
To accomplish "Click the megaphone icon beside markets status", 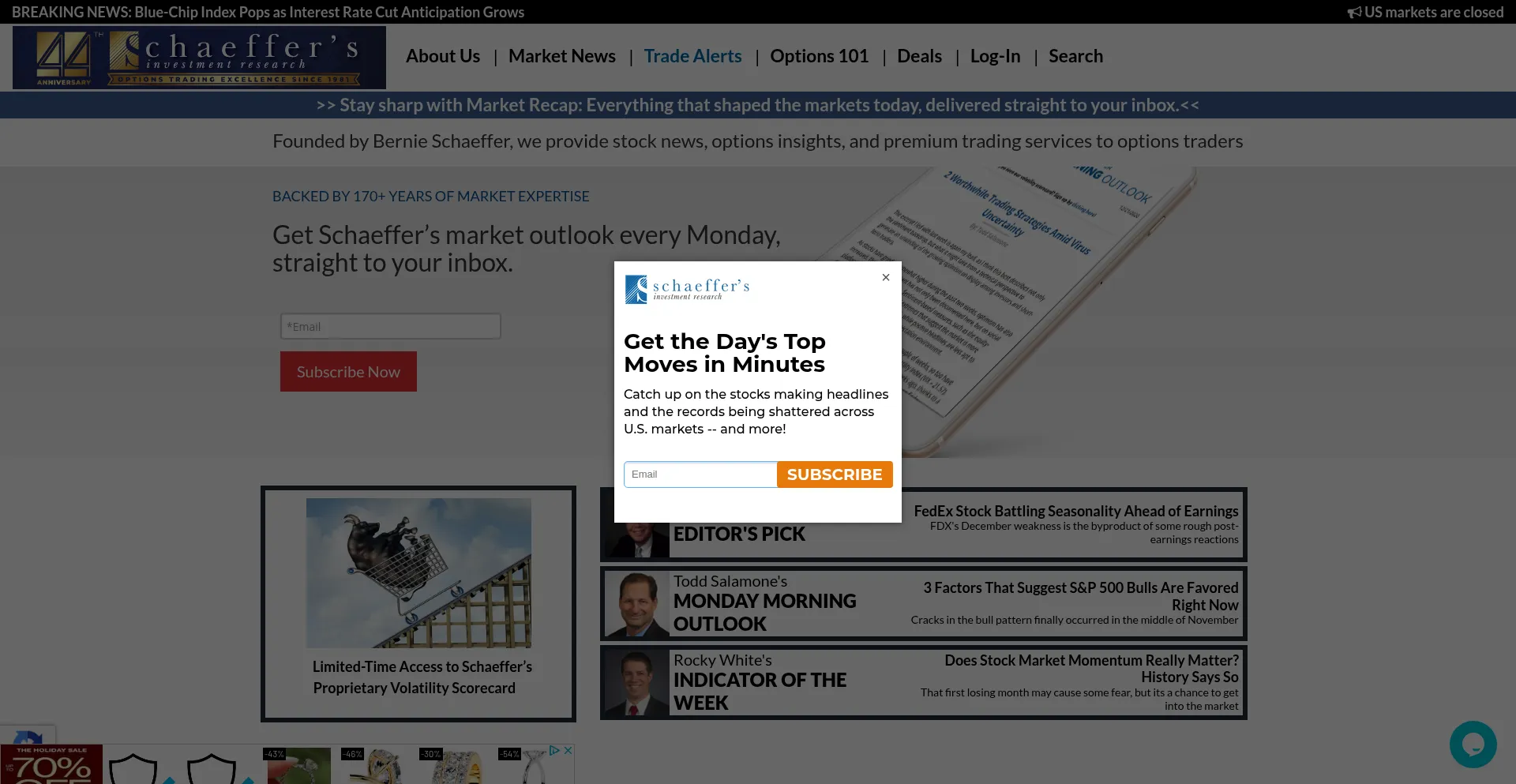I will (x=1353, y=13).
